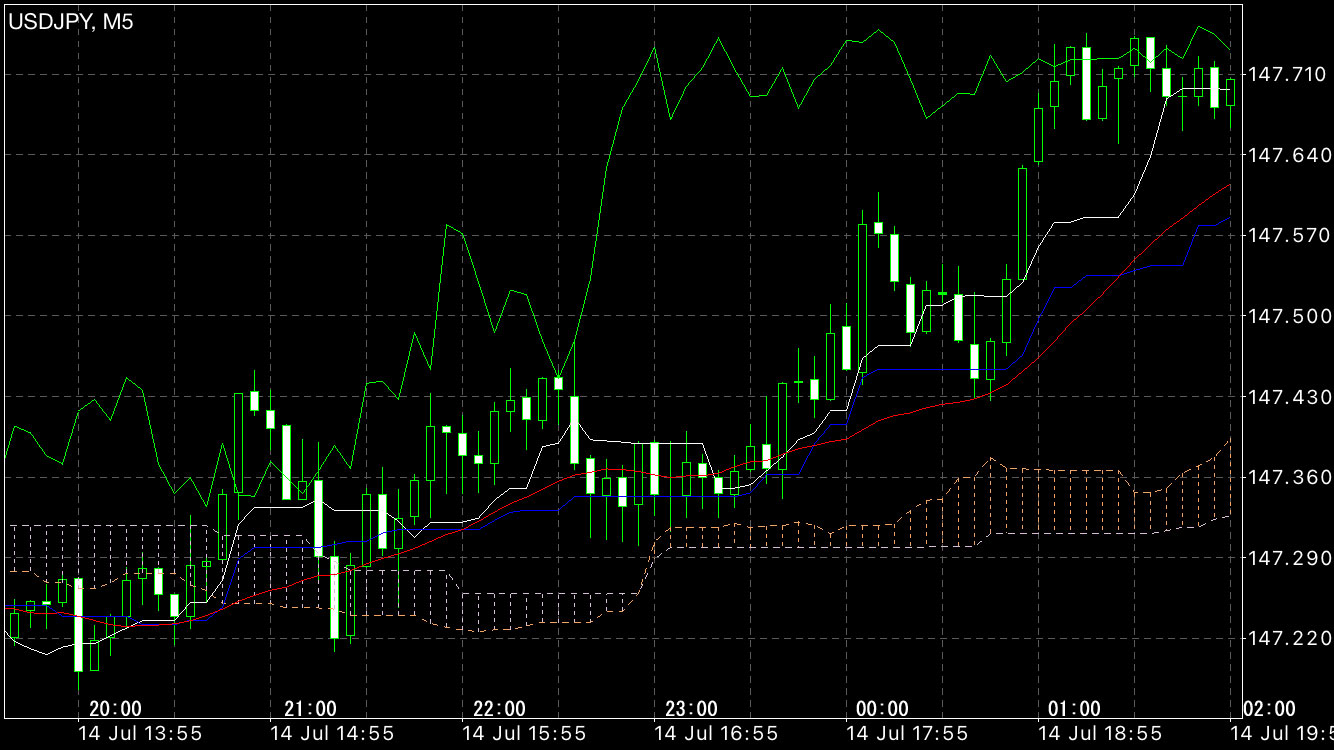Select the 147.220 price label
Screen dimensions: 1334x750
point(1289,638)
